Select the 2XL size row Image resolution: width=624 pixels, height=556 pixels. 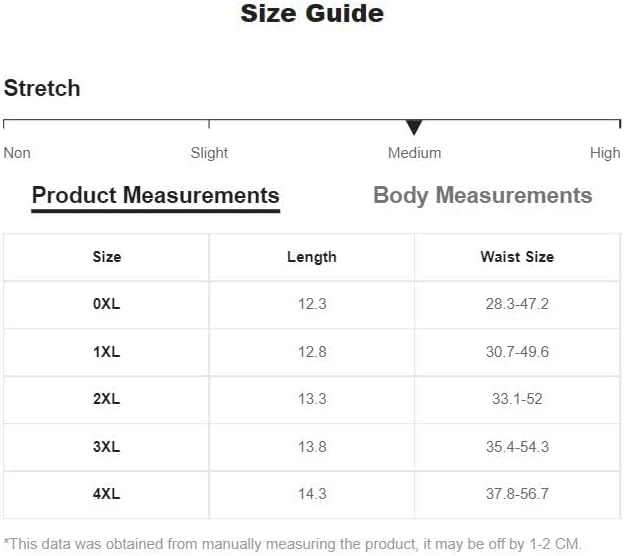pos(106,399)
